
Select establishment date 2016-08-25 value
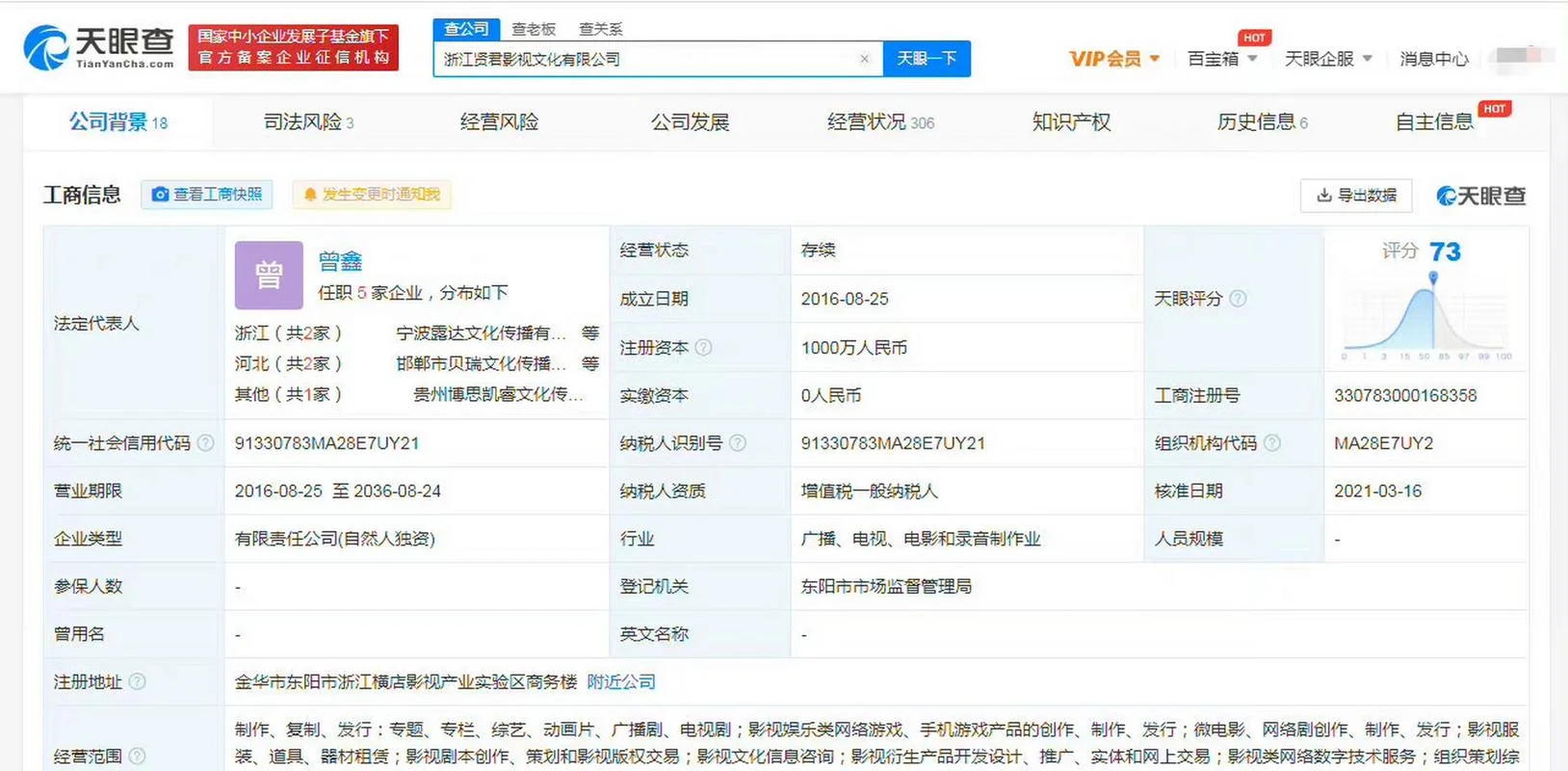(x=845, y=299)
